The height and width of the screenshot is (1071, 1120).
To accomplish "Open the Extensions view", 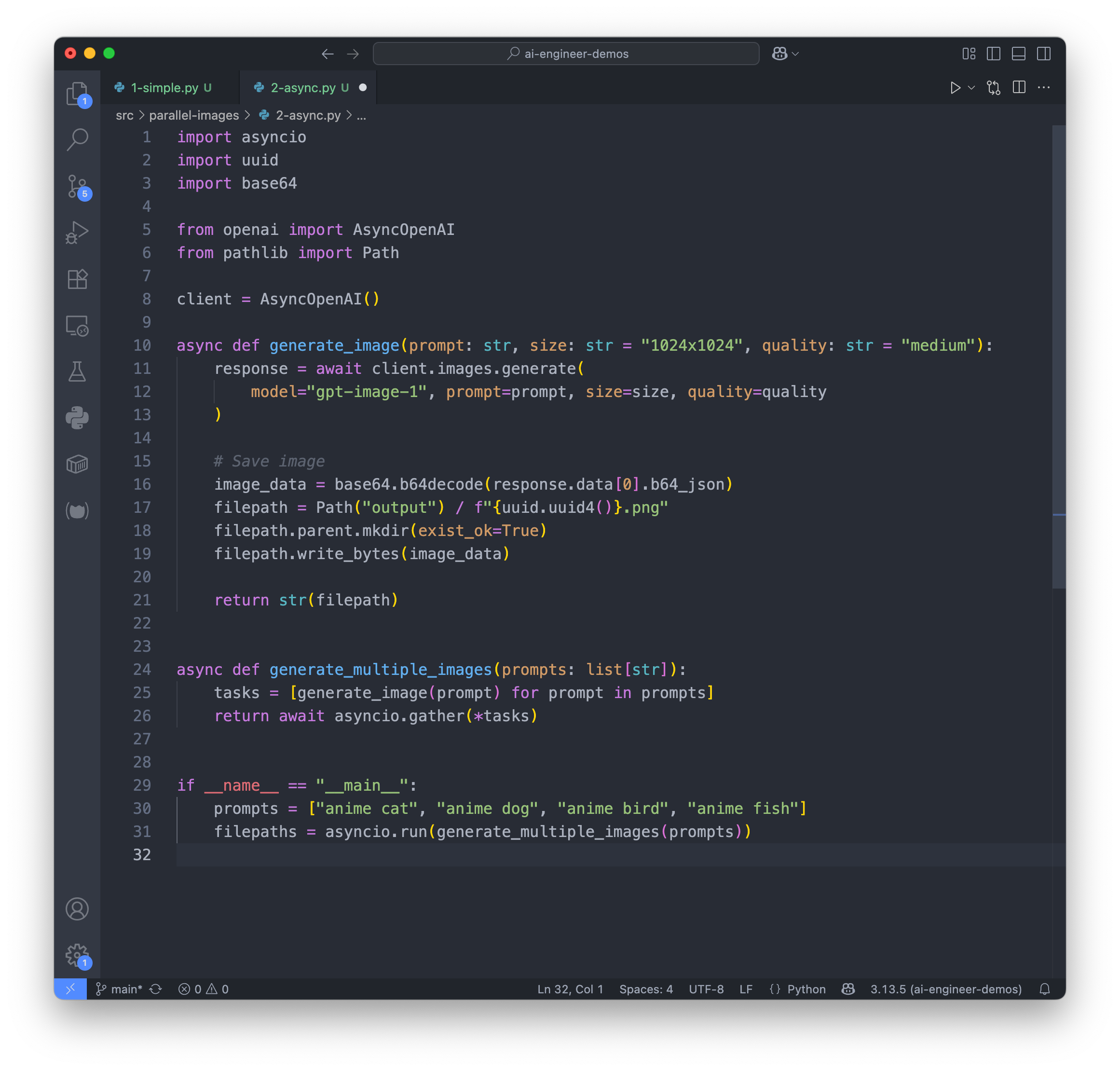I will [x=77, y=279].
